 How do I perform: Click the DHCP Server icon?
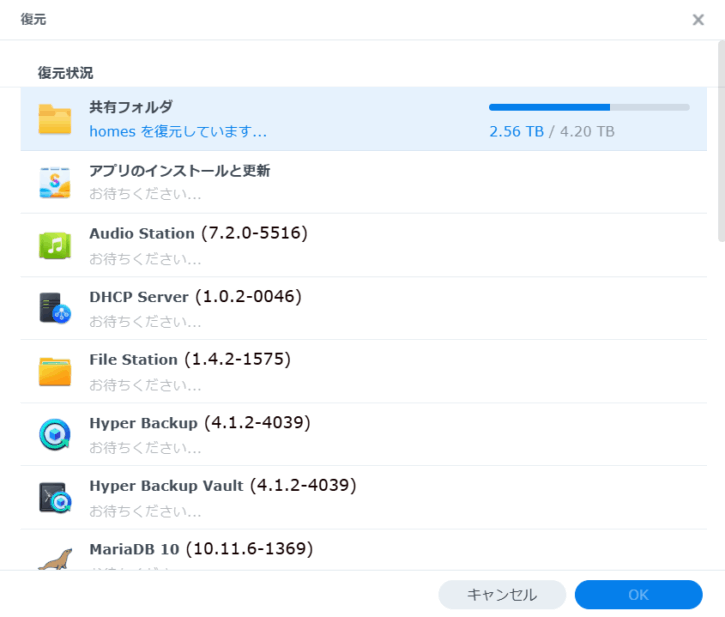click(55, 308)
